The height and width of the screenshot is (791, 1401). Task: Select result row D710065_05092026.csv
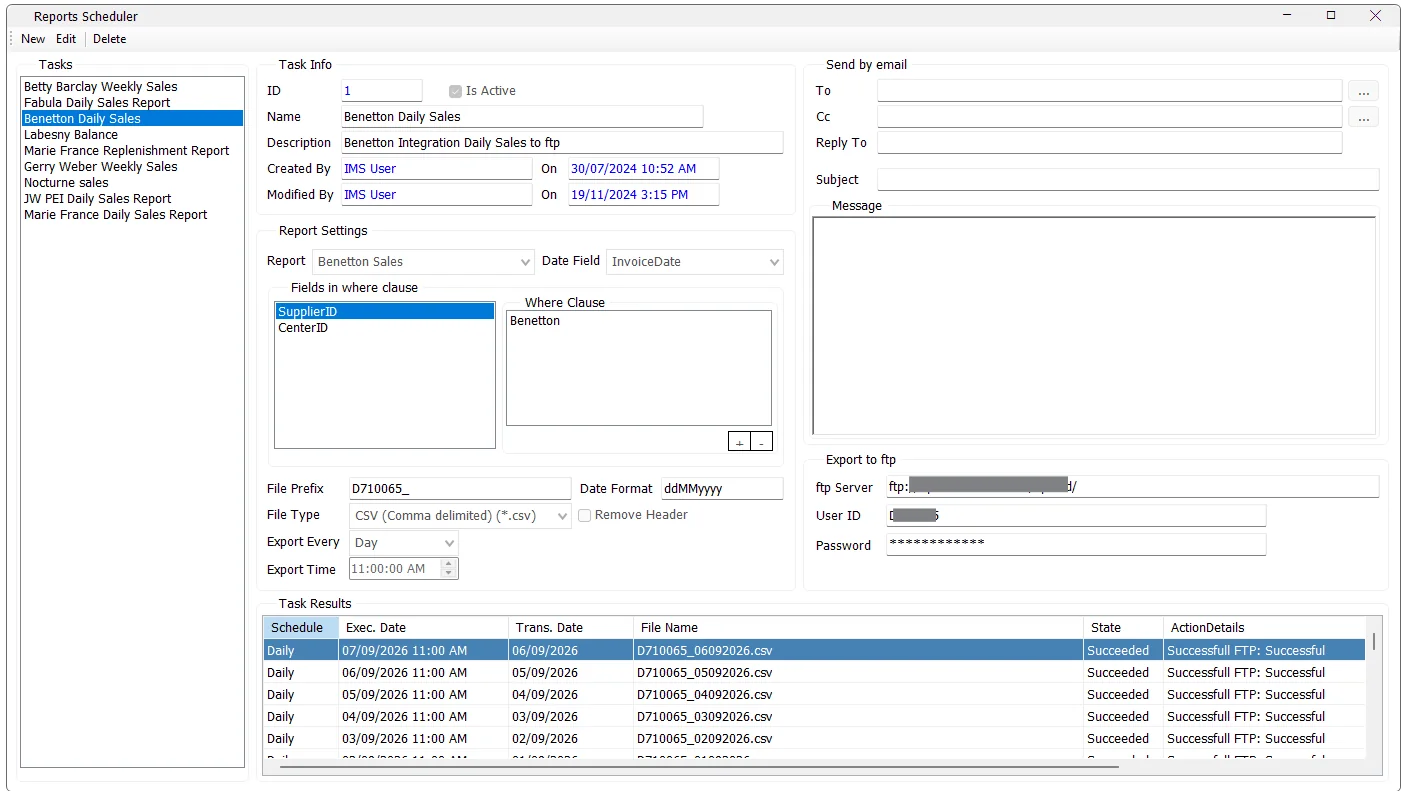(814, 673)
